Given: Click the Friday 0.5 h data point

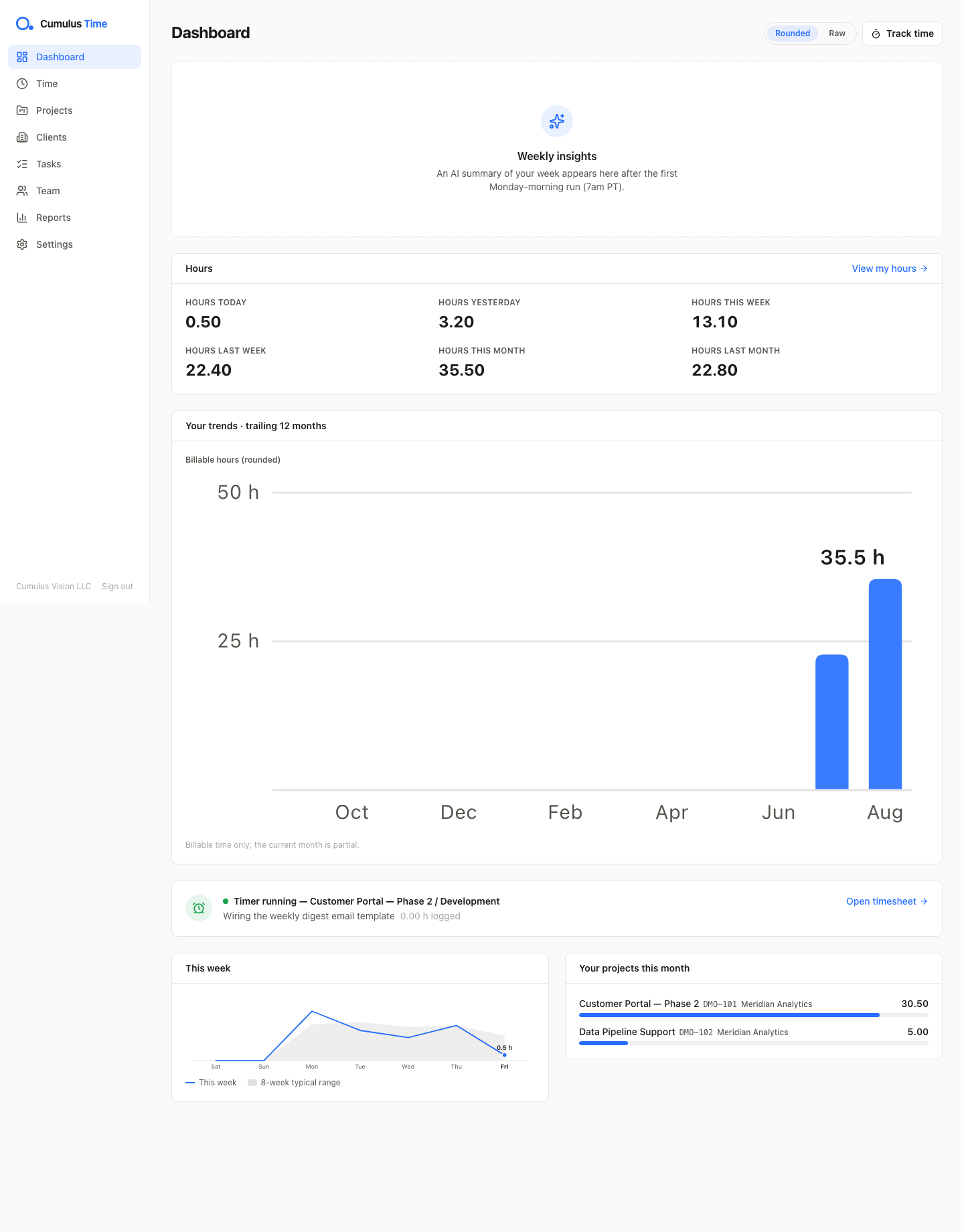Looking at the screenshot, I should [504, 1055].
